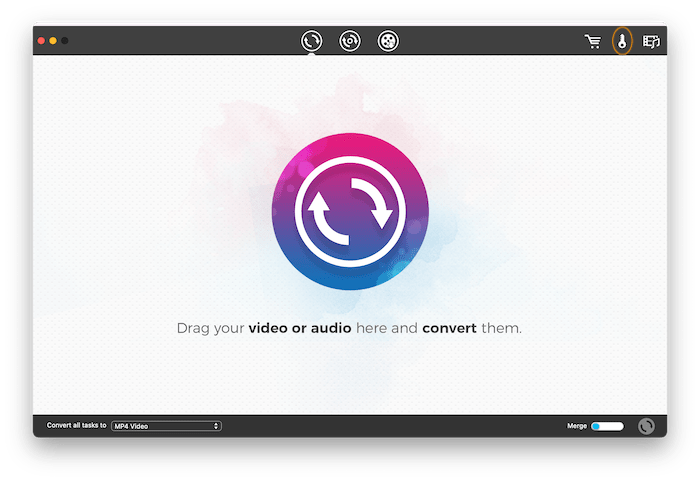Click the rightmost top toolbar icon
Viewport: 700px width, 481px height.
[652, 41]
